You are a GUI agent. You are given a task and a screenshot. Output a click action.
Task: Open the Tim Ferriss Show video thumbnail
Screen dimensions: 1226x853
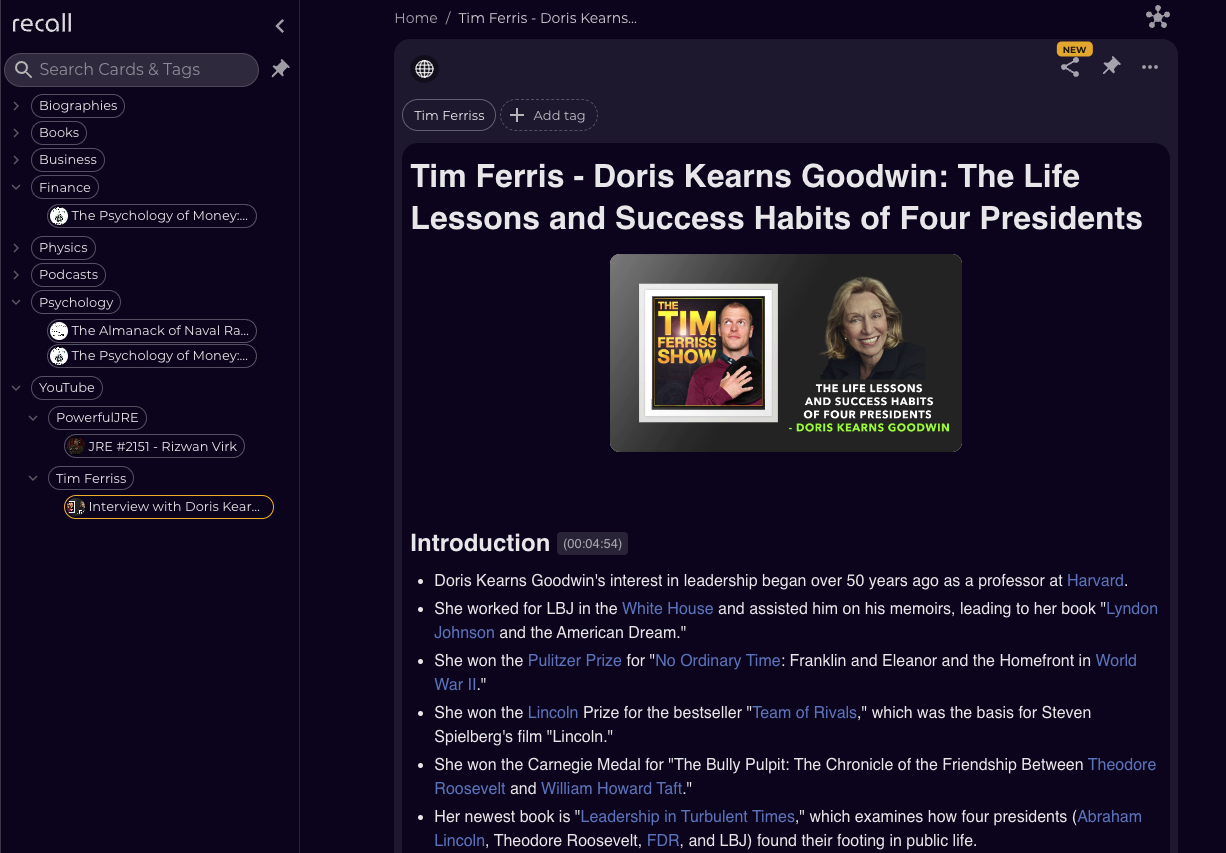[786, 353]
